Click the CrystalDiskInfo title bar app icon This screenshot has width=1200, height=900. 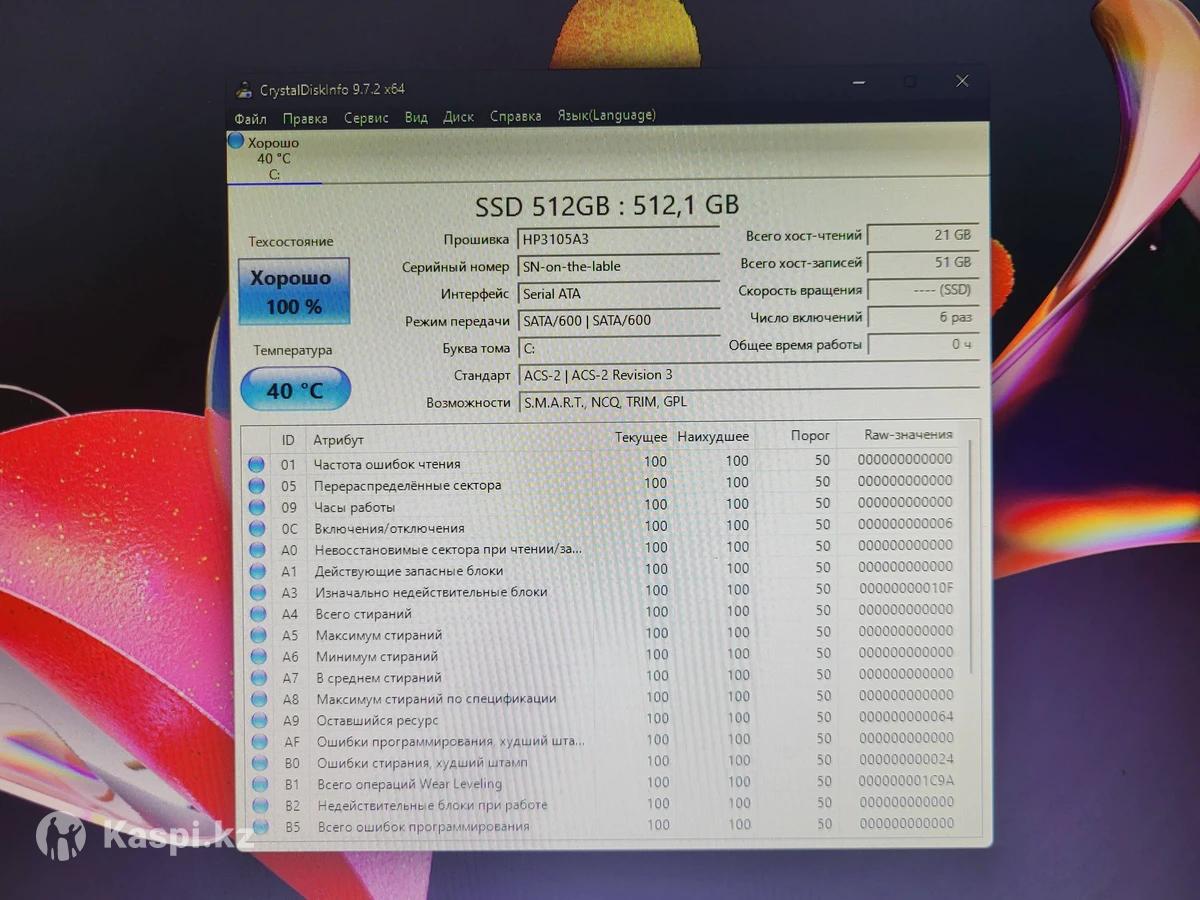pos(244,90)
